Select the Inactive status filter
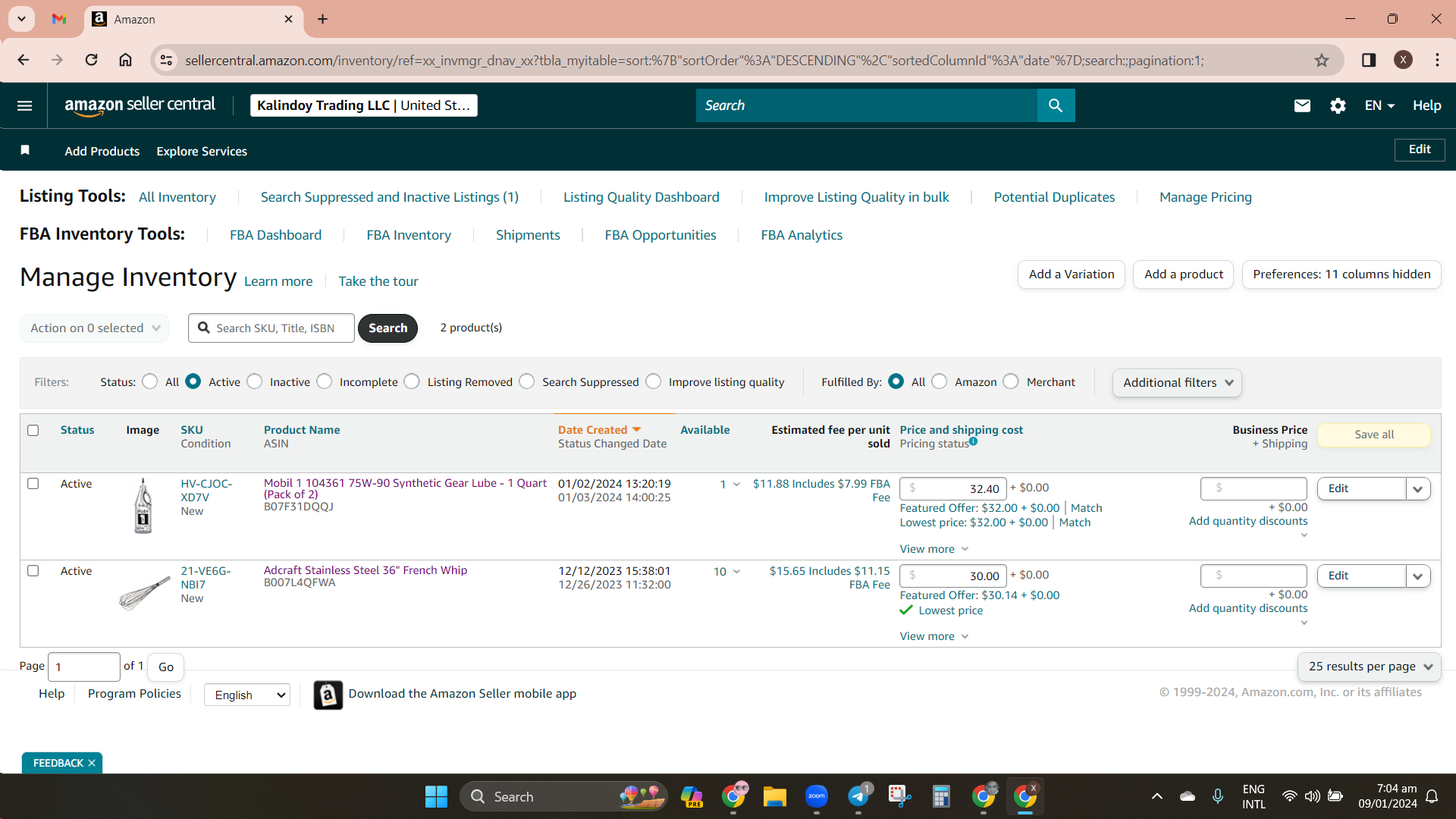This screenshot has height=819, width=1456. pos(255,381)
